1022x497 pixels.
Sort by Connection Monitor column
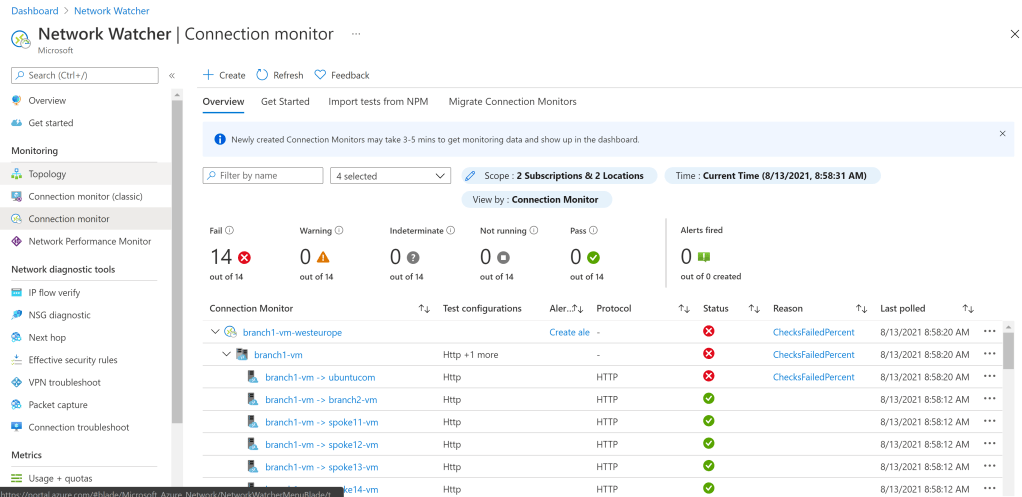point(424,309)
